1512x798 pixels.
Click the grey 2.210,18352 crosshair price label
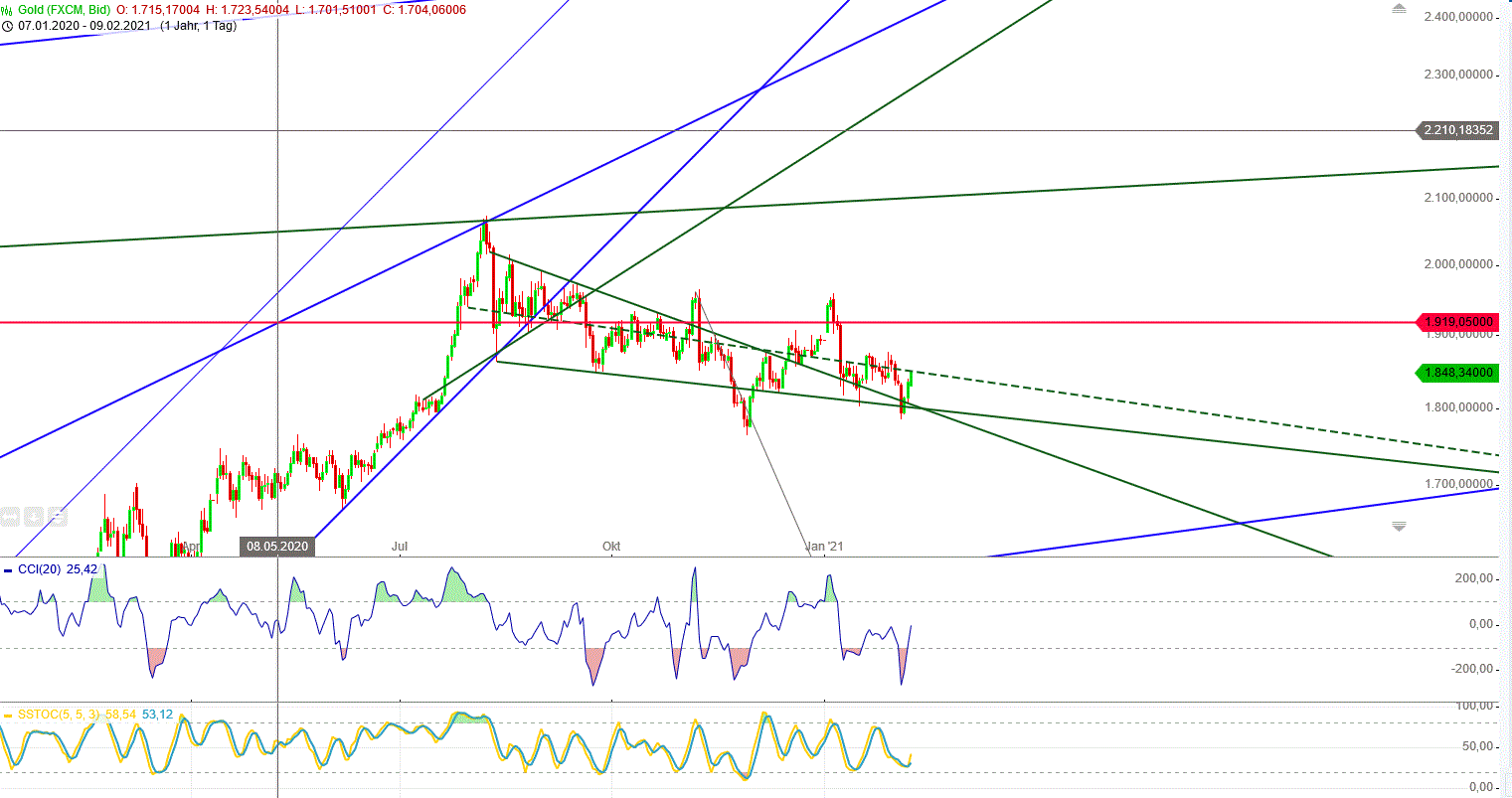point(1458,130)
